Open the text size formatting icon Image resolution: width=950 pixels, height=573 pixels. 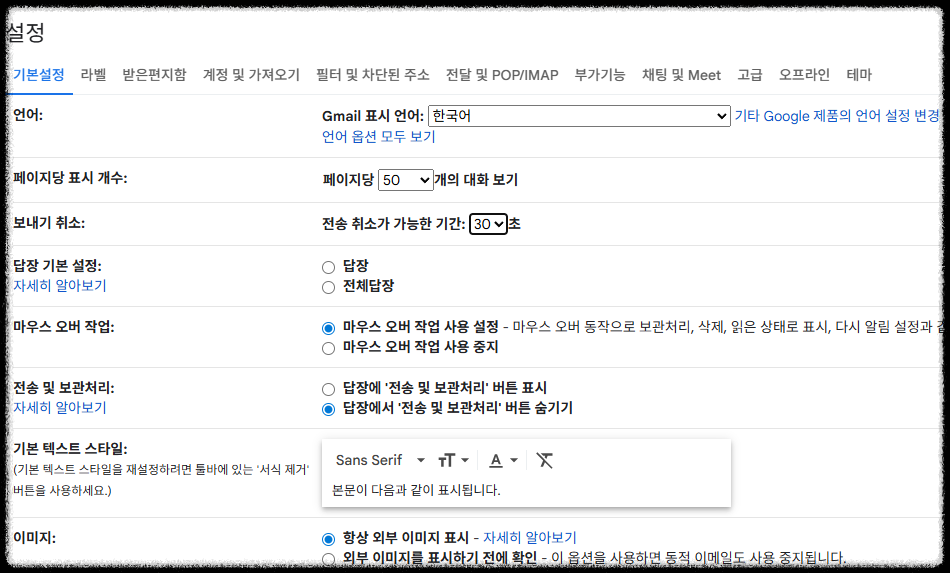pyautogui.click(x=453, y=460)
